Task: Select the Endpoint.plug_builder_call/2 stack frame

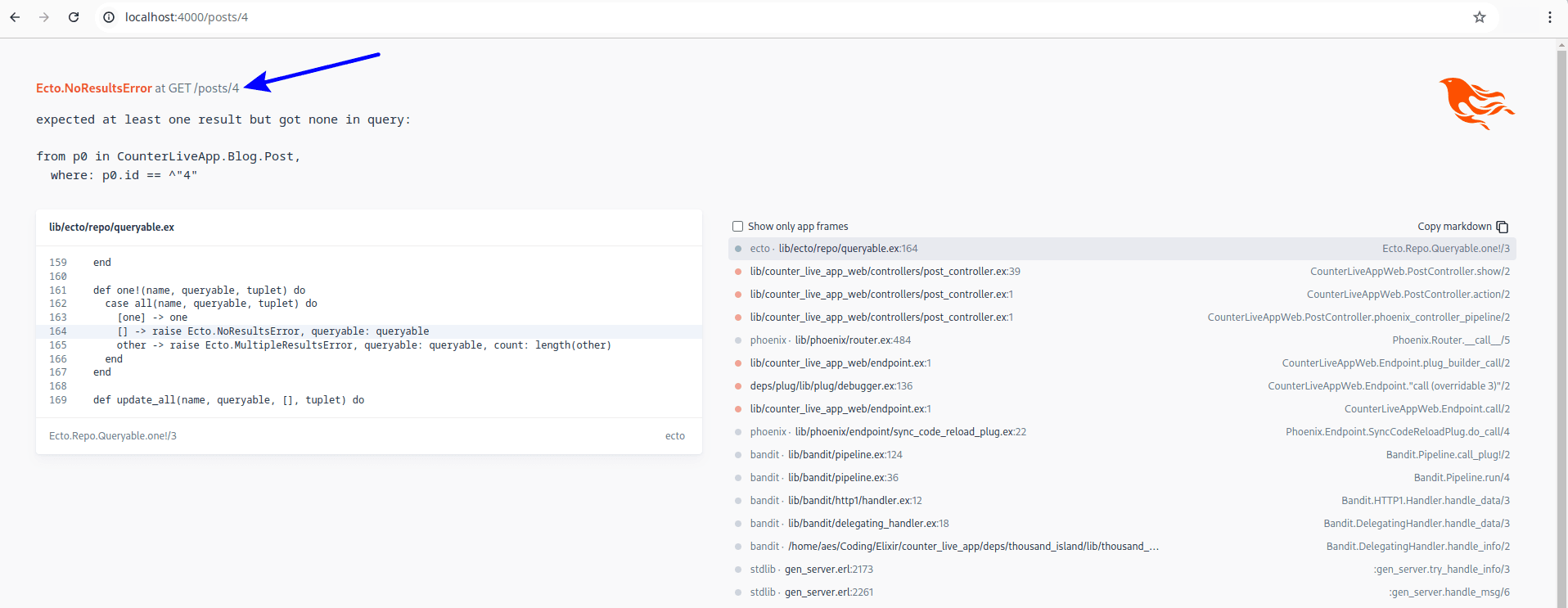Action: [1122, 363]
